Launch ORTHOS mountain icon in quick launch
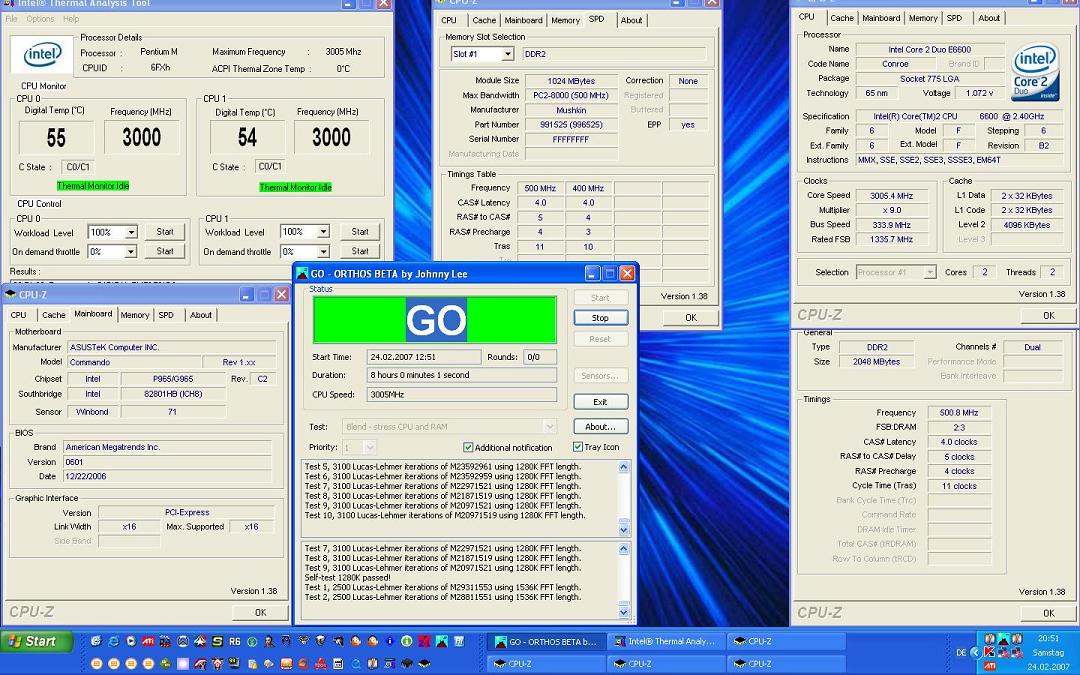Screen dimensions: 1080x675 [x=442, y=641]
